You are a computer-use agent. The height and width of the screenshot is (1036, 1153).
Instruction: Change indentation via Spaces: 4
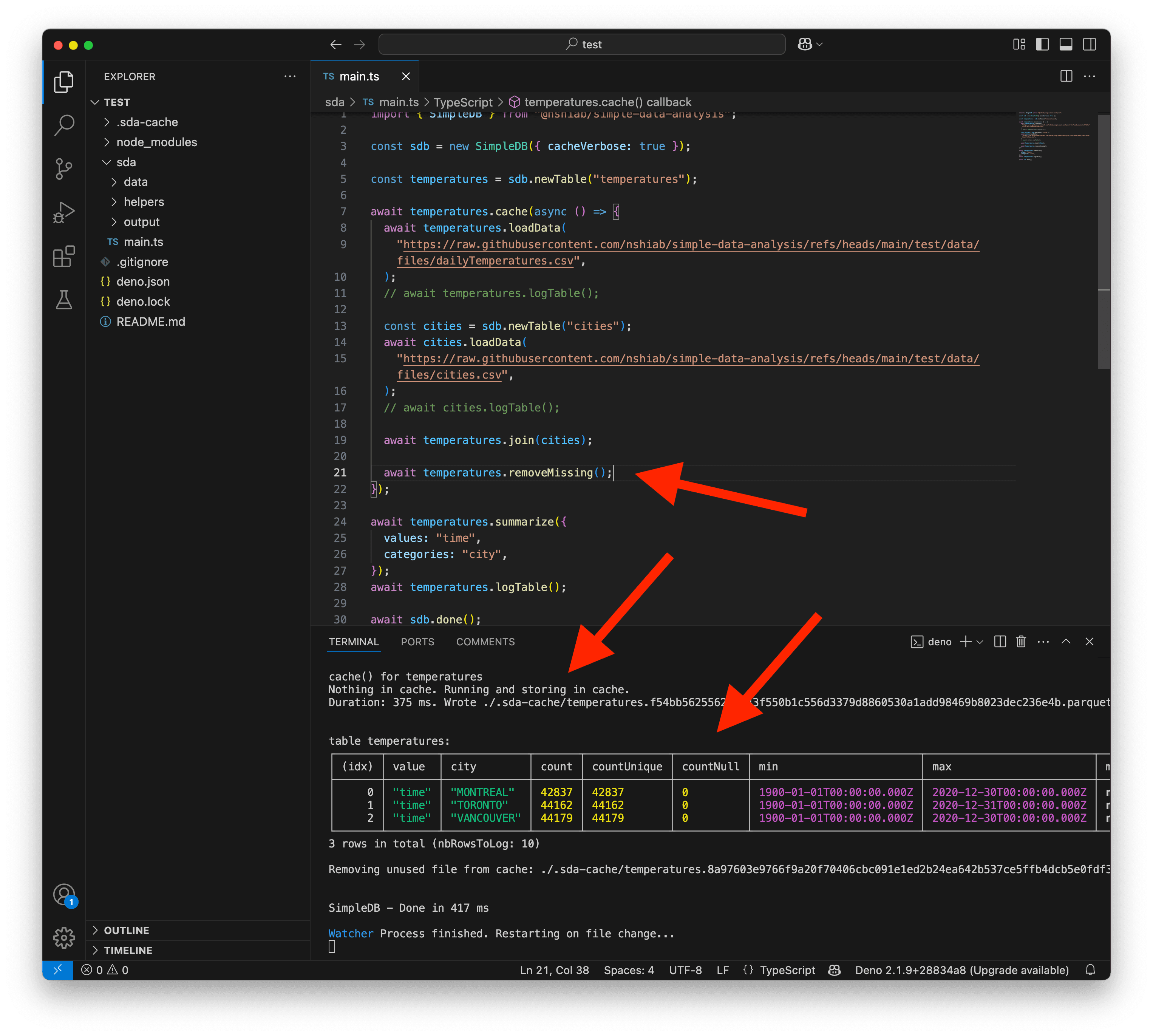(629, 970)
